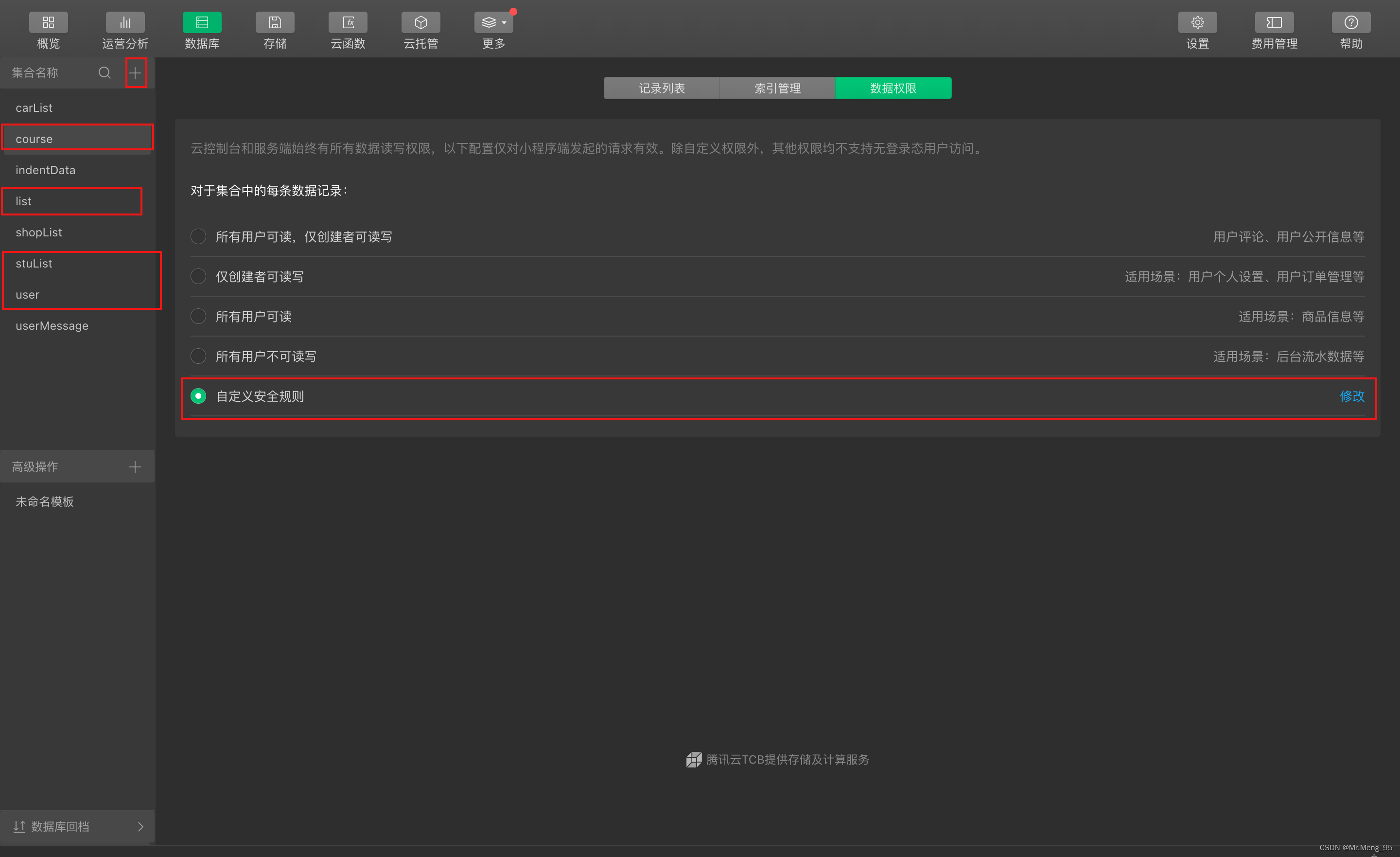Open the indentData collection
Image resolution: width=1400 pixels, height=857 pixels.
pyautogui.click(x=77, y=170)
